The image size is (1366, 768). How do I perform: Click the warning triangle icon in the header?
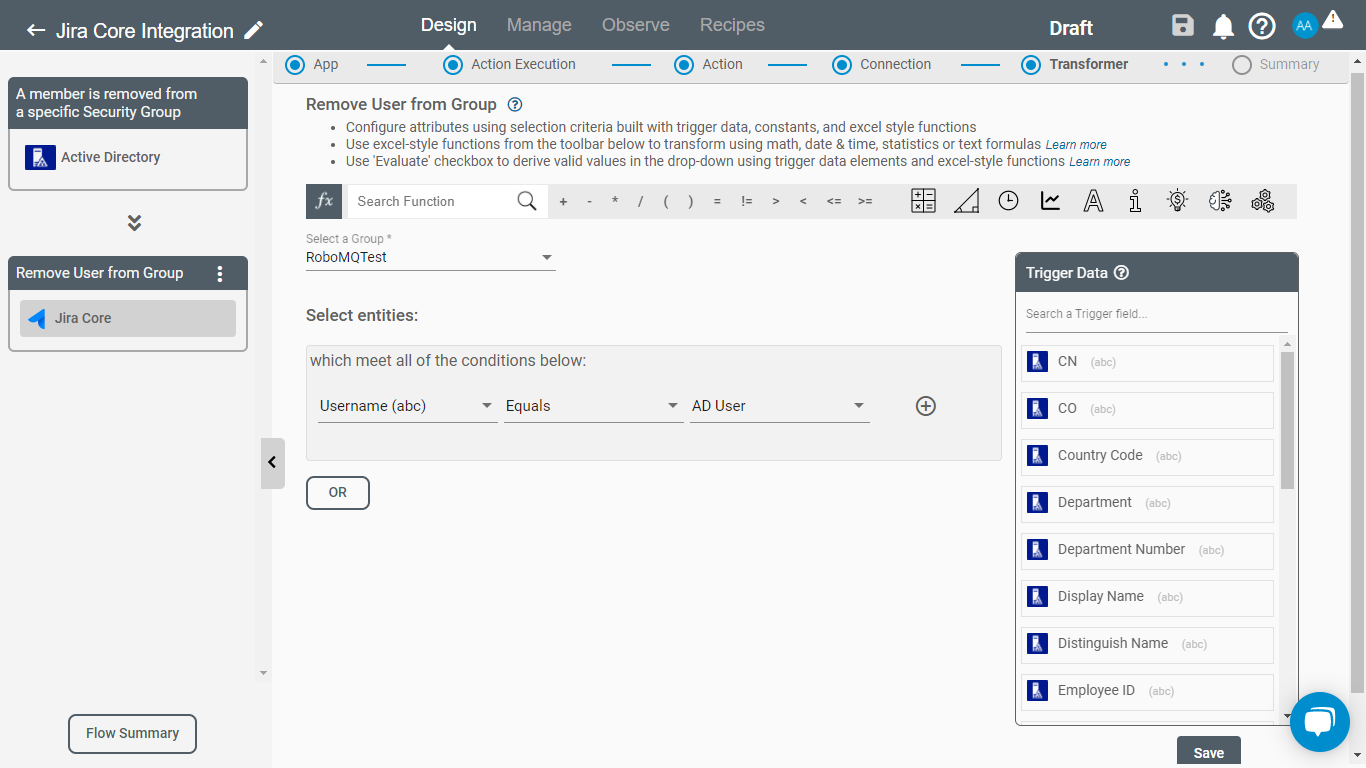pos(1332,18)
